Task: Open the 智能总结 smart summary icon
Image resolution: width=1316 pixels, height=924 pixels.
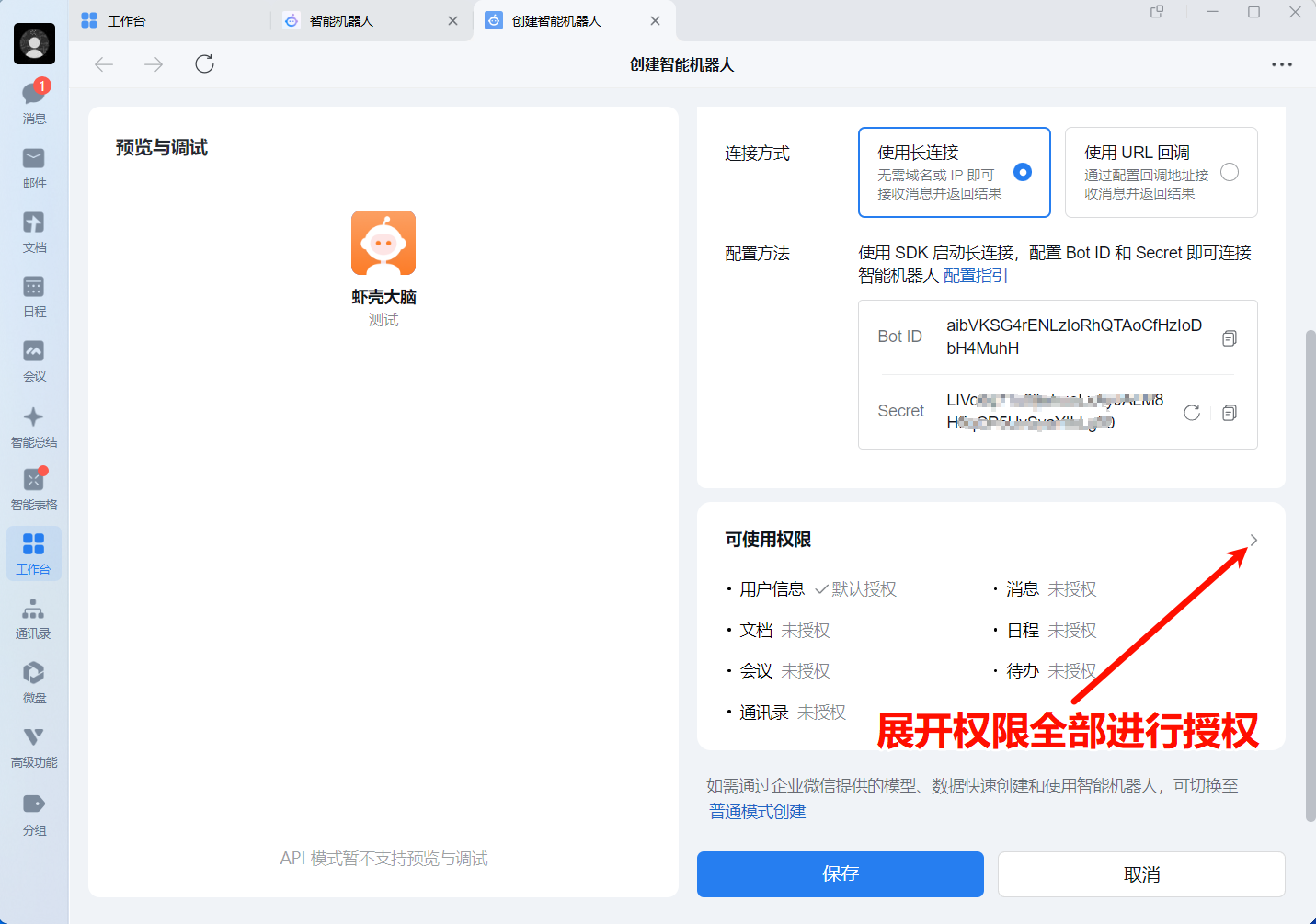Action: point(34,426)
